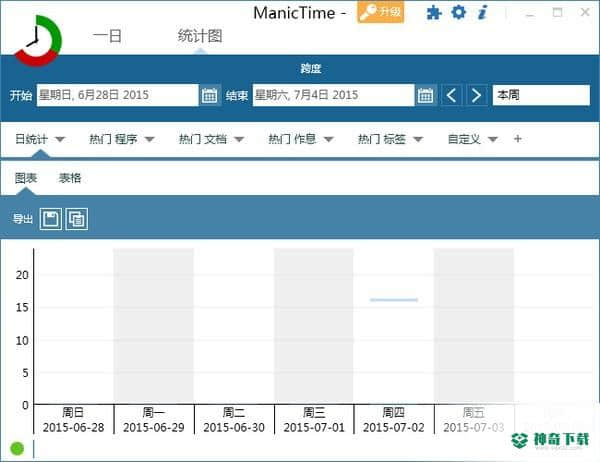Click the ManicTime clock logo
This screenshot has width=600, height=462.
coord(38,40)
